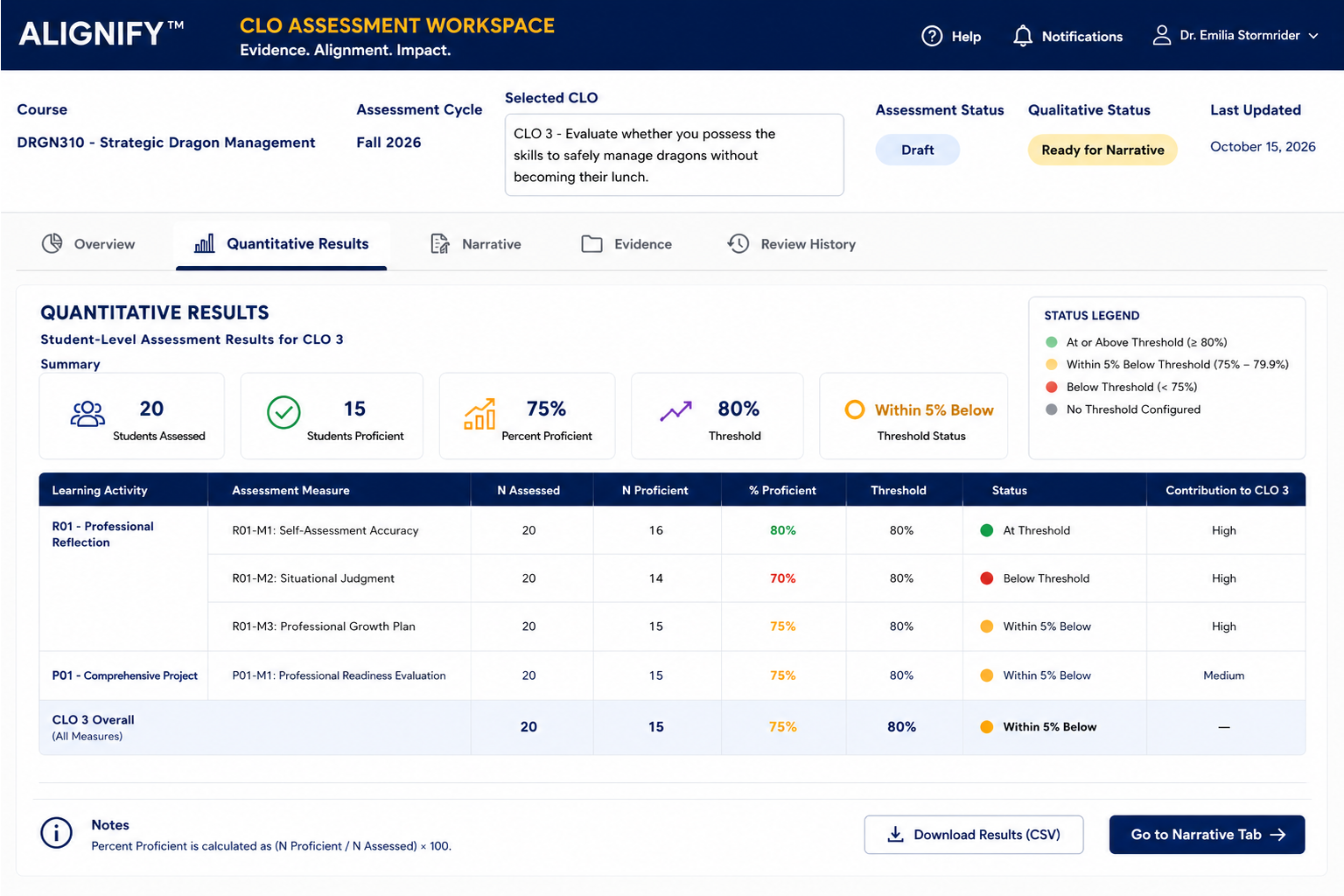This screenshot has height=896, width=1344.
Task: Click R01-M2: Situational Judgment measure
Action: pyautogui.click(x=313, y=578)
